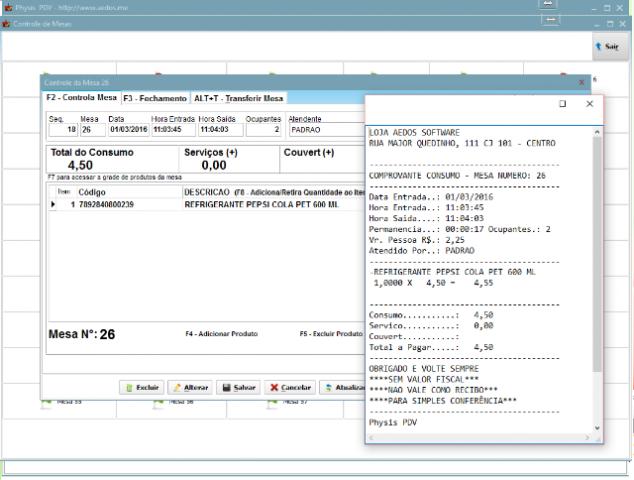This screenshot has width=634, height=480.
Task: Click receipt vertical scrollbar up arrow
Action: [x=597, y=132]
